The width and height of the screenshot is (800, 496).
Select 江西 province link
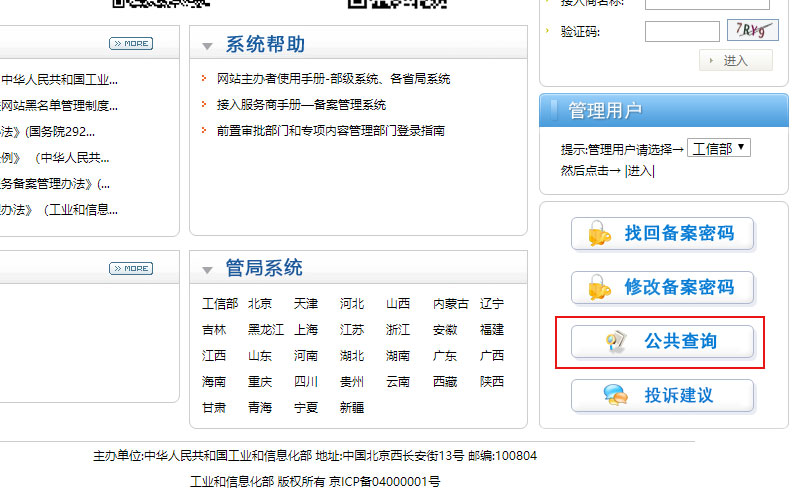(214, 356)
